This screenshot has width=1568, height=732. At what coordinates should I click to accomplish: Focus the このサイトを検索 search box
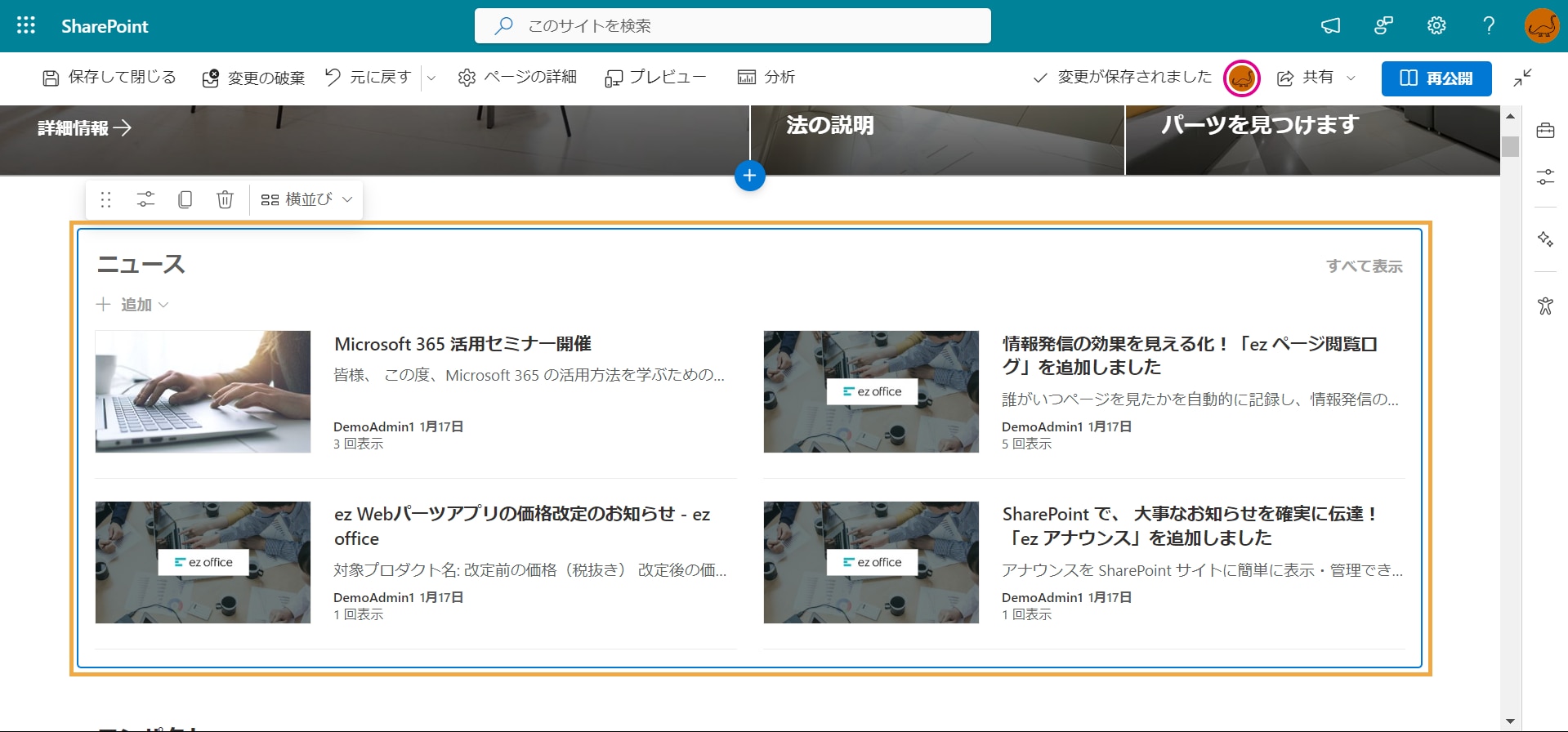732,25
